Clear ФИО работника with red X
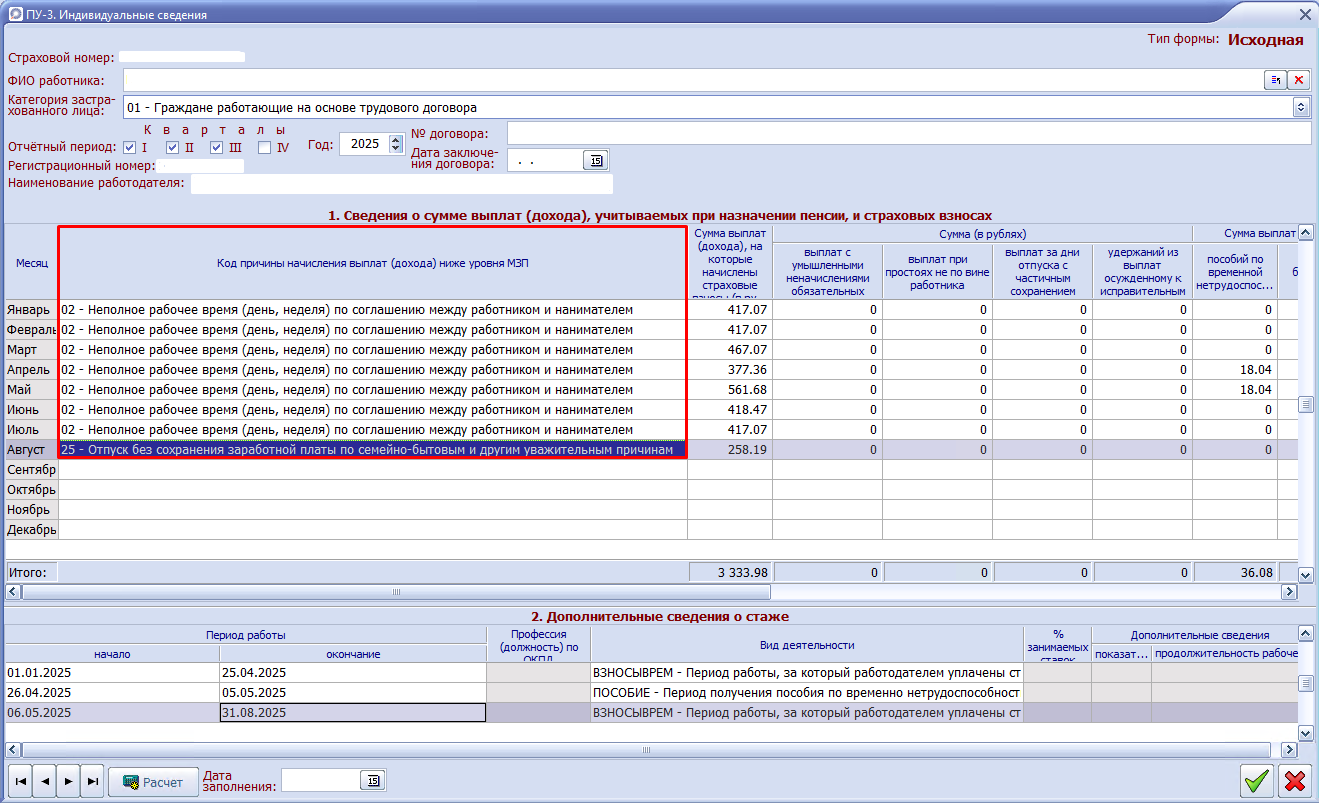Viewport: 1319px width, 803px height. [1299, 80]
